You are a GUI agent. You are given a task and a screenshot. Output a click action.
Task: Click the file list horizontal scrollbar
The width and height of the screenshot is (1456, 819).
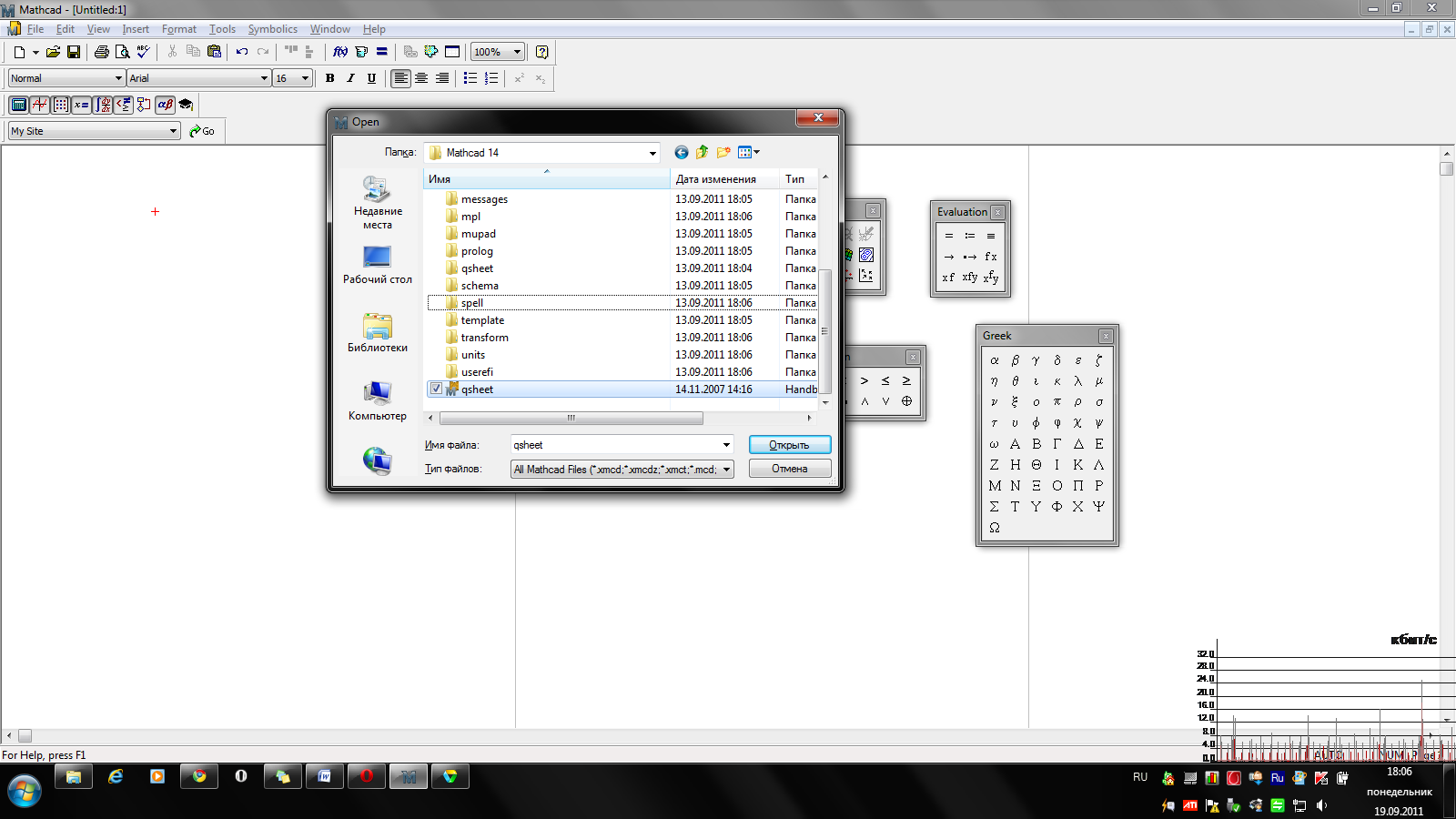click(571, 419)
